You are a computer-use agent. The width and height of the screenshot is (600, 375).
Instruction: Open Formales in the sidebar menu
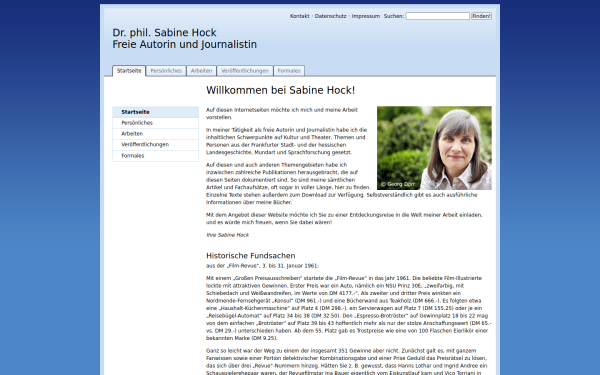click(x=155, y=156)
